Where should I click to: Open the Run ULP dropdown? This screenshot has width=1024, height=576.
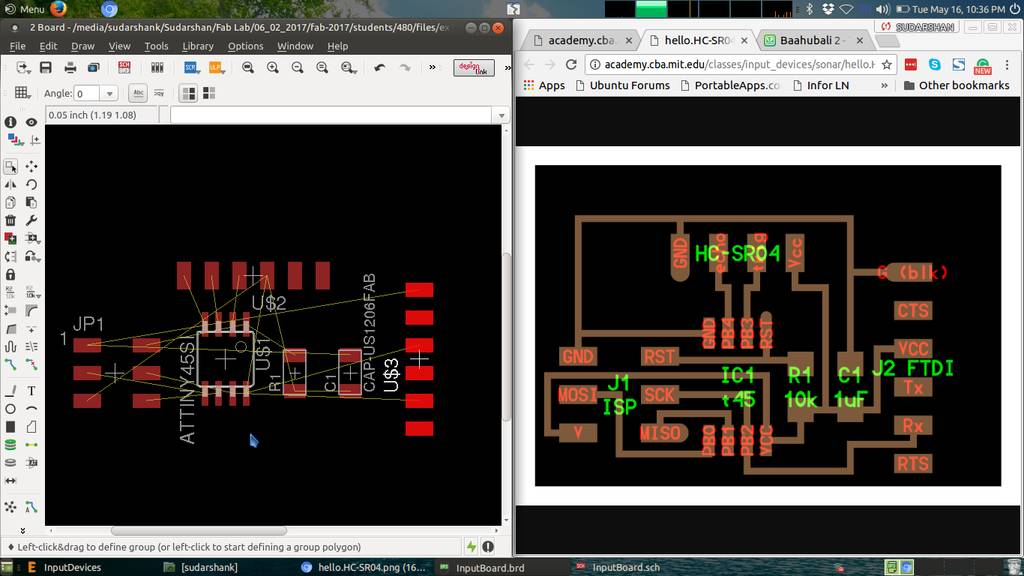click(x=216, y=67)
